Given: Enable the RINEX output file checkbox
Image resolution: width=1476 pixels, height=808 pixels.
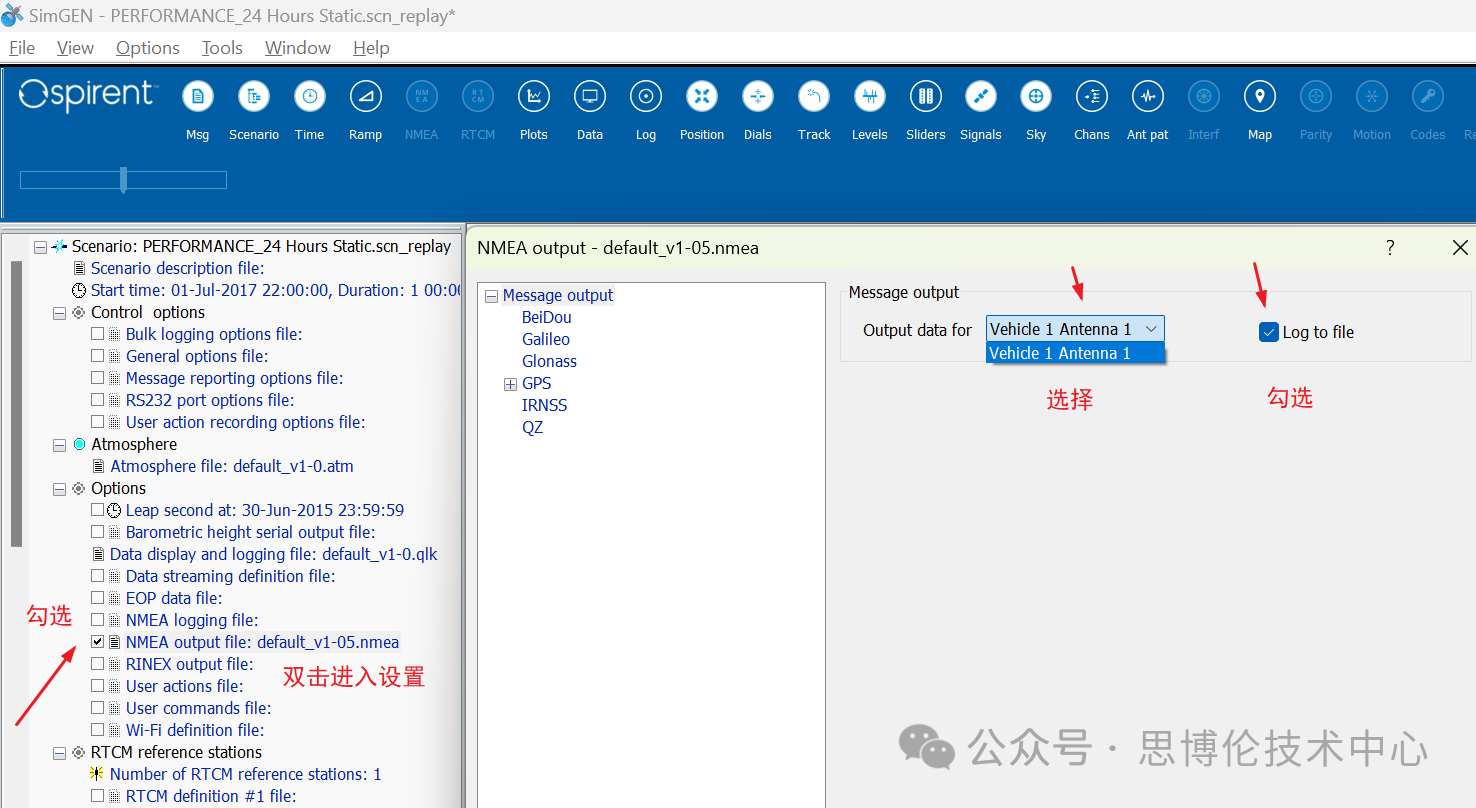Looking at the screenshot, I should pyautogui.click(x=98, y=664).
